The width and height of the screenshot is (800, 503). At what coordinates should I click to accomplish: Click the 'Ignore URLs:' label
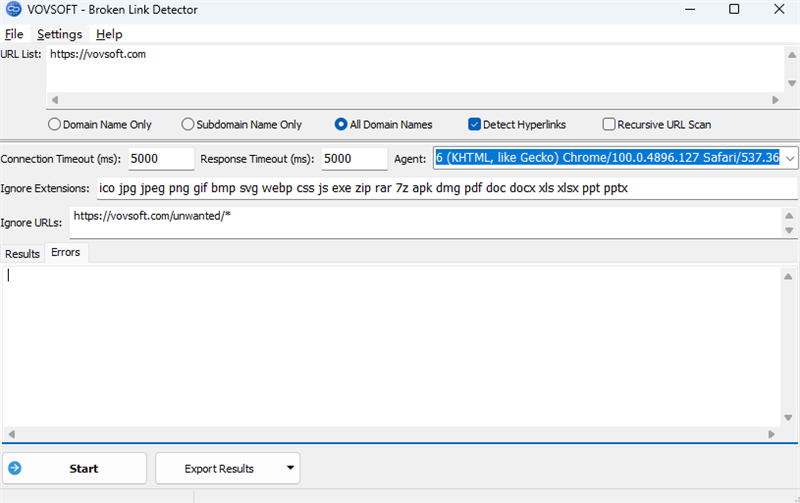[31, 223]
